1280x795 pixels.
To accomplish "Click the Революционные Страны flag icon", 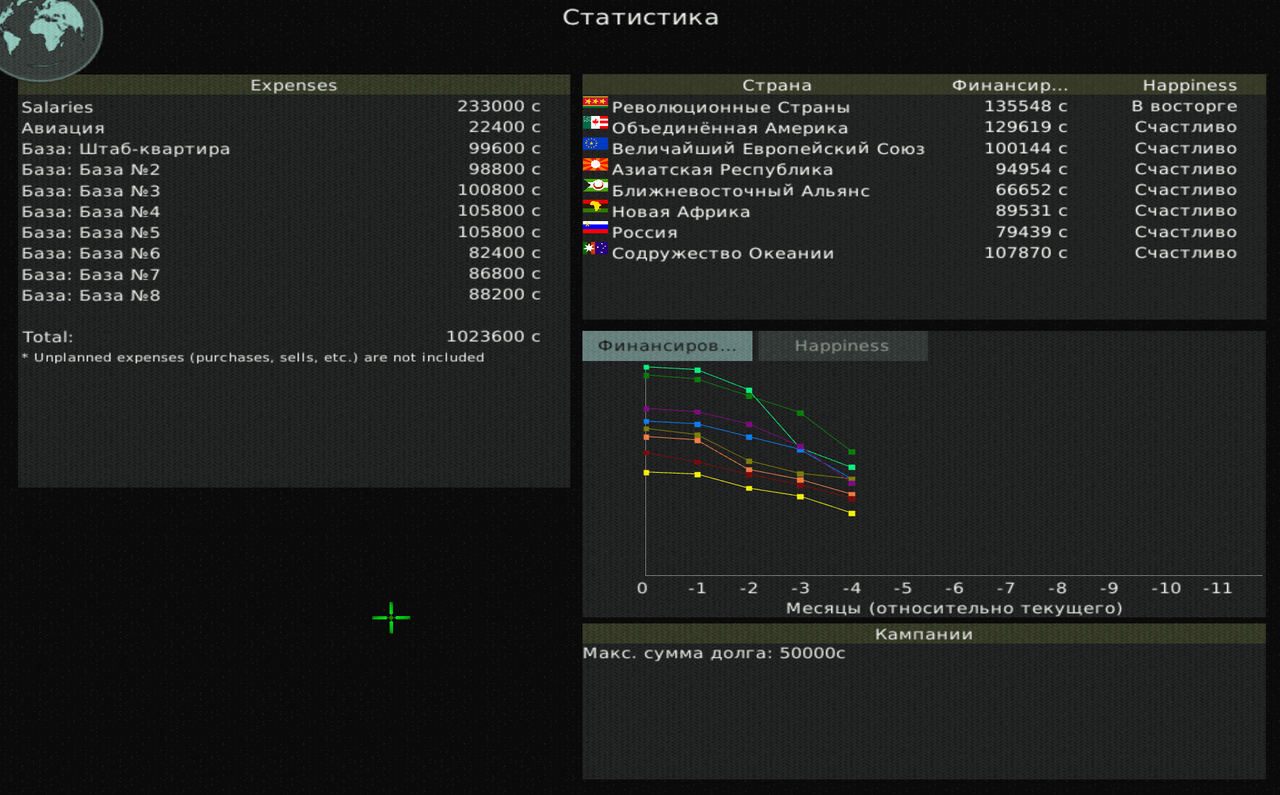I will pos(596,102).
